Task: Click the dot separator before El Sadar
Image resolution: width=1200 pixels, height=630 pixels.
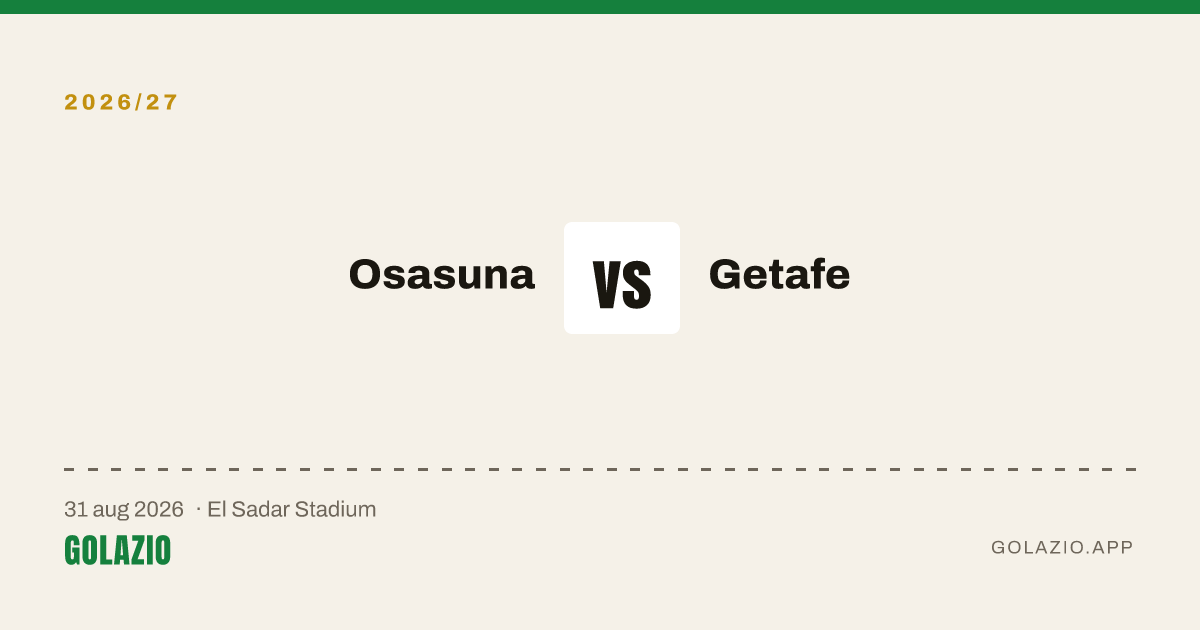Action: click(x=198, y=510)
